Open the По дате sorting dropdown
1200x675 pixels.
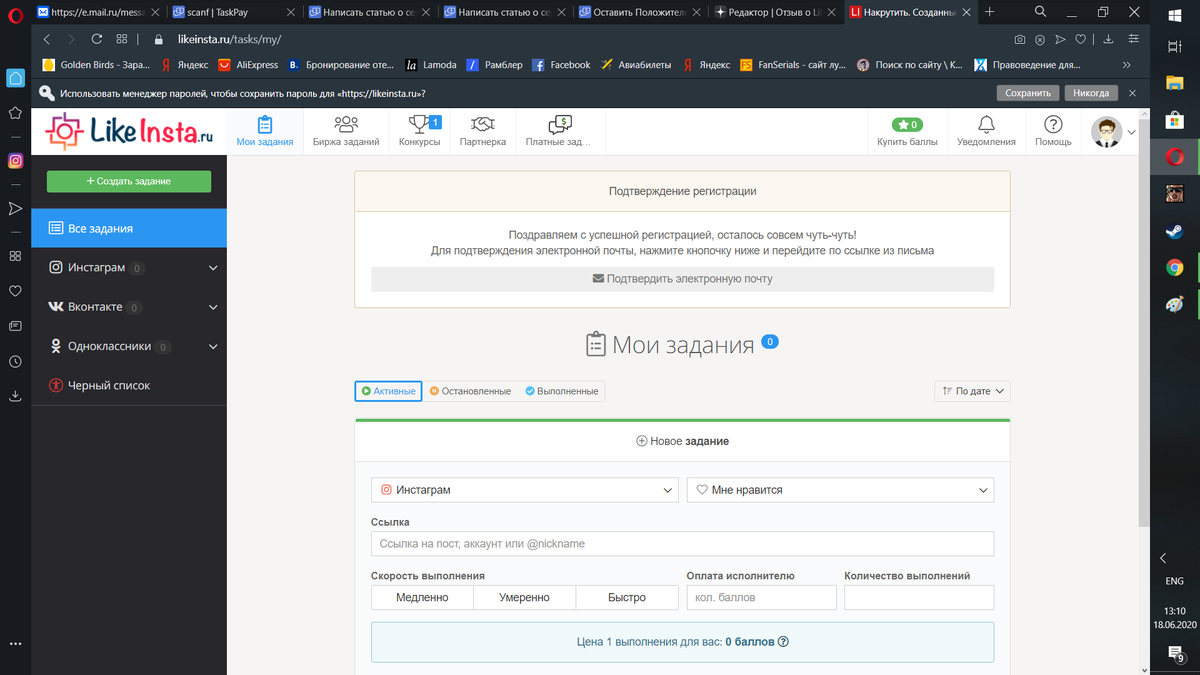(971, 391)
